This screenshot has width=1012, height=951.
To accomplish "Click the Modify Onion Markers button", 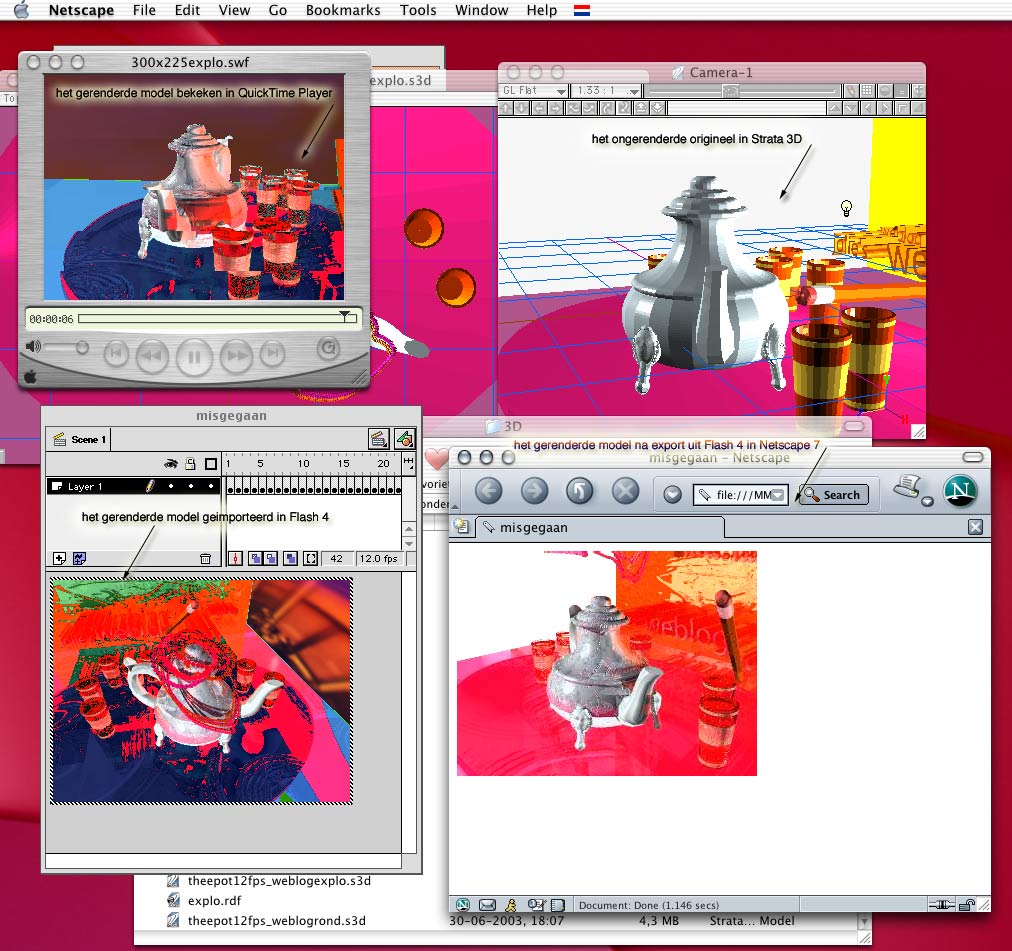I will click(x=310, y=558).
